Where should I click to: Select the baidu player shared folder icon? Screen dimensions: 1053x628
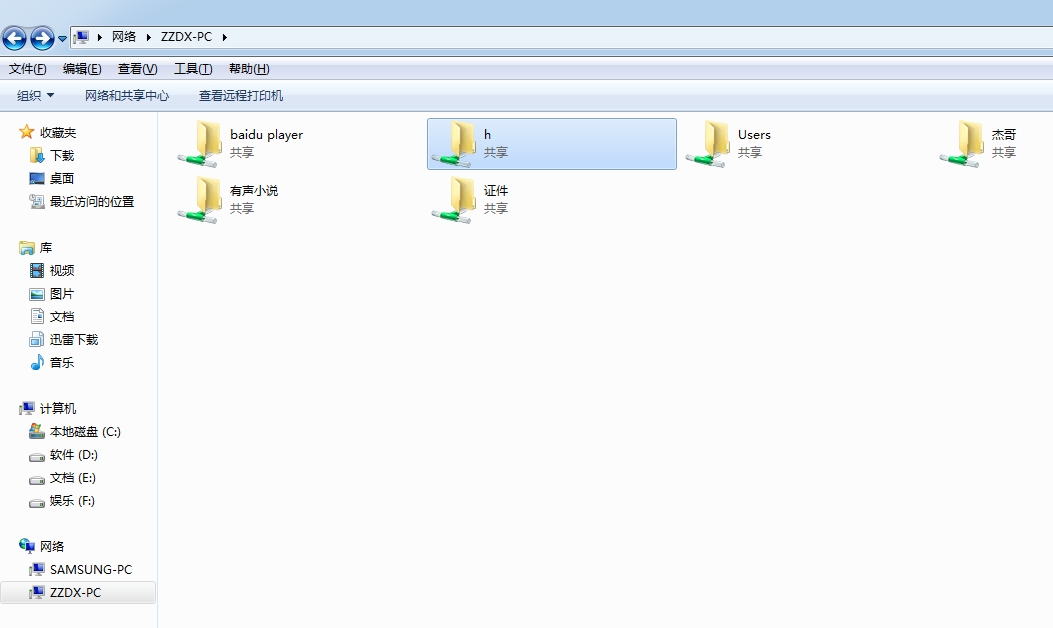(200, 144)
